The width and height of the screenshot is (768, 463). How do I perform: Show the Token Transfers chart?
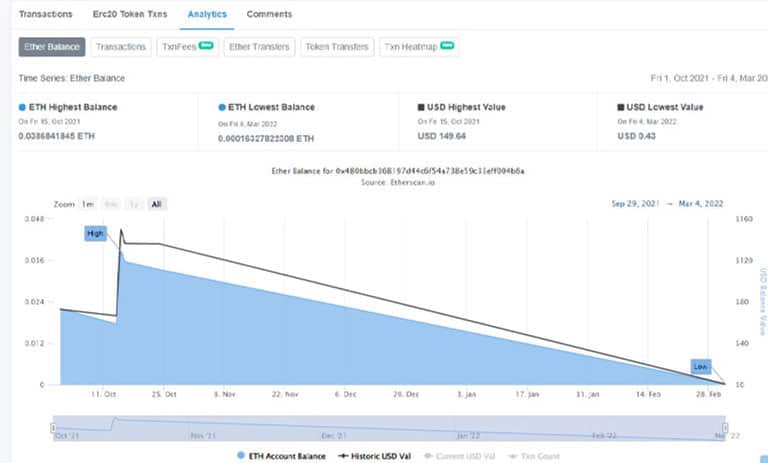click(x=337, y=47)
